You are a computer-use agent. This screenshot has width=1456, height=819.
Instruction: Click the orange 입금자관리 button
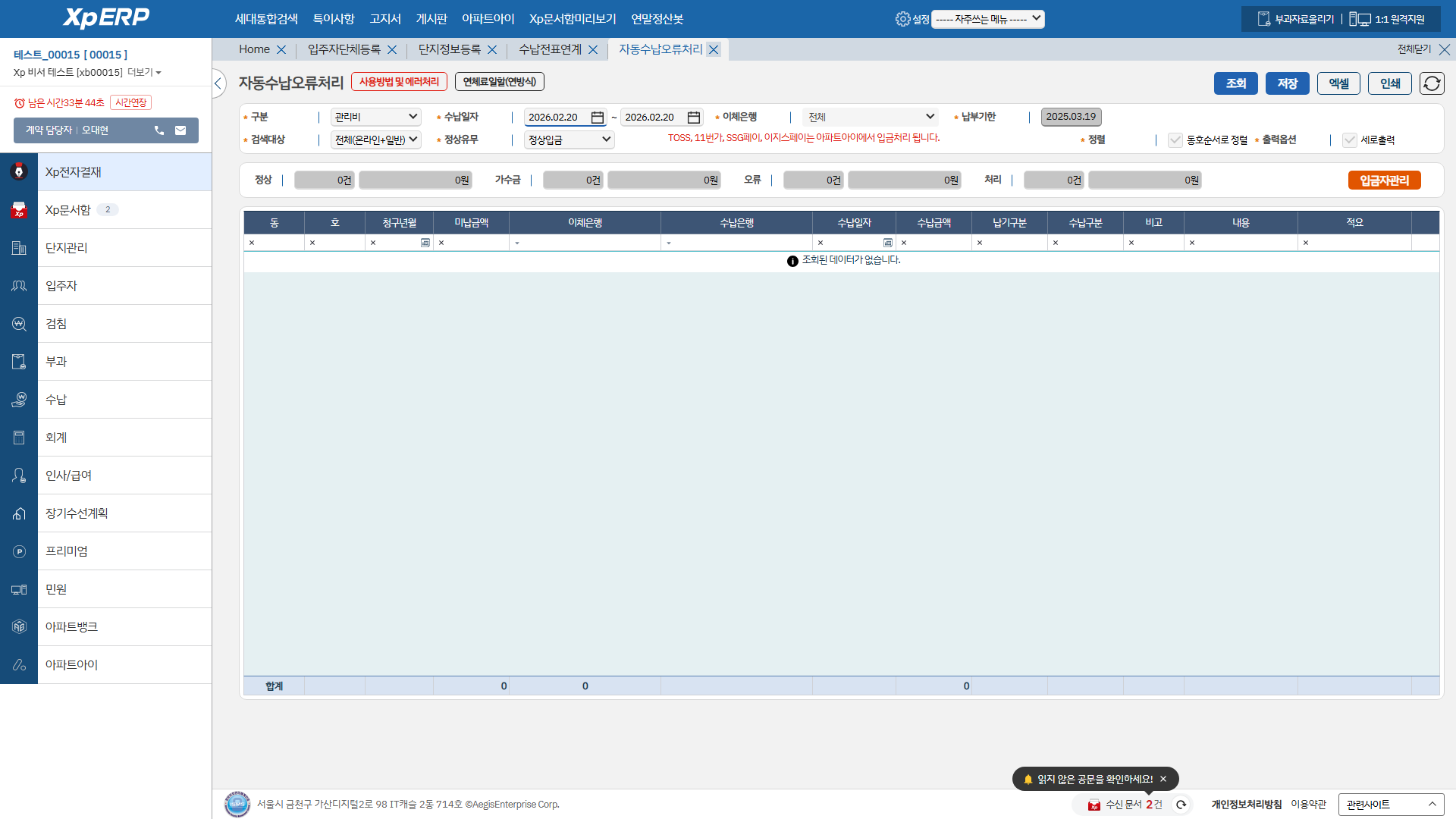coord(1384,180)
